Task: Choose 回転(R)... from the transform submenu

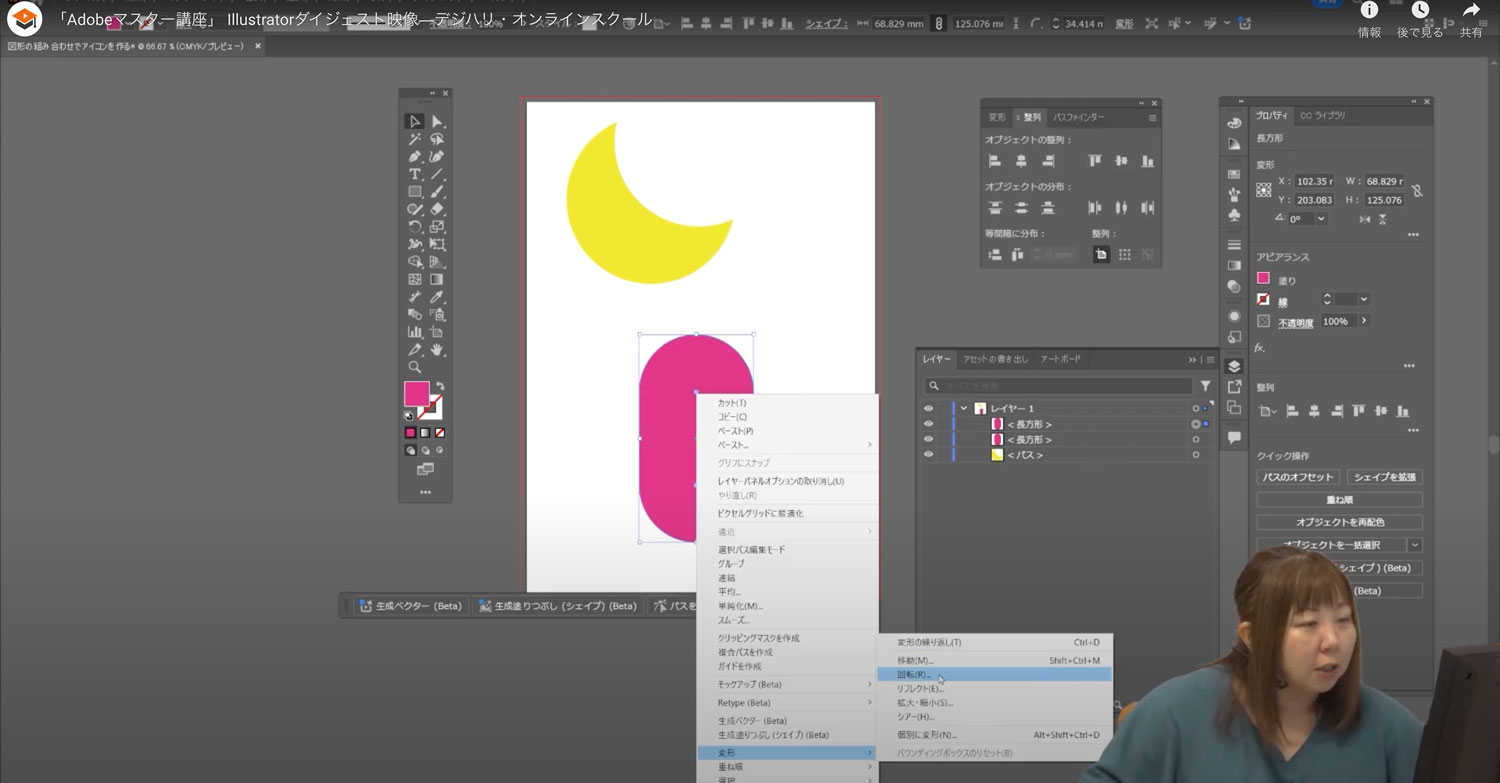Action: (914, 675)
